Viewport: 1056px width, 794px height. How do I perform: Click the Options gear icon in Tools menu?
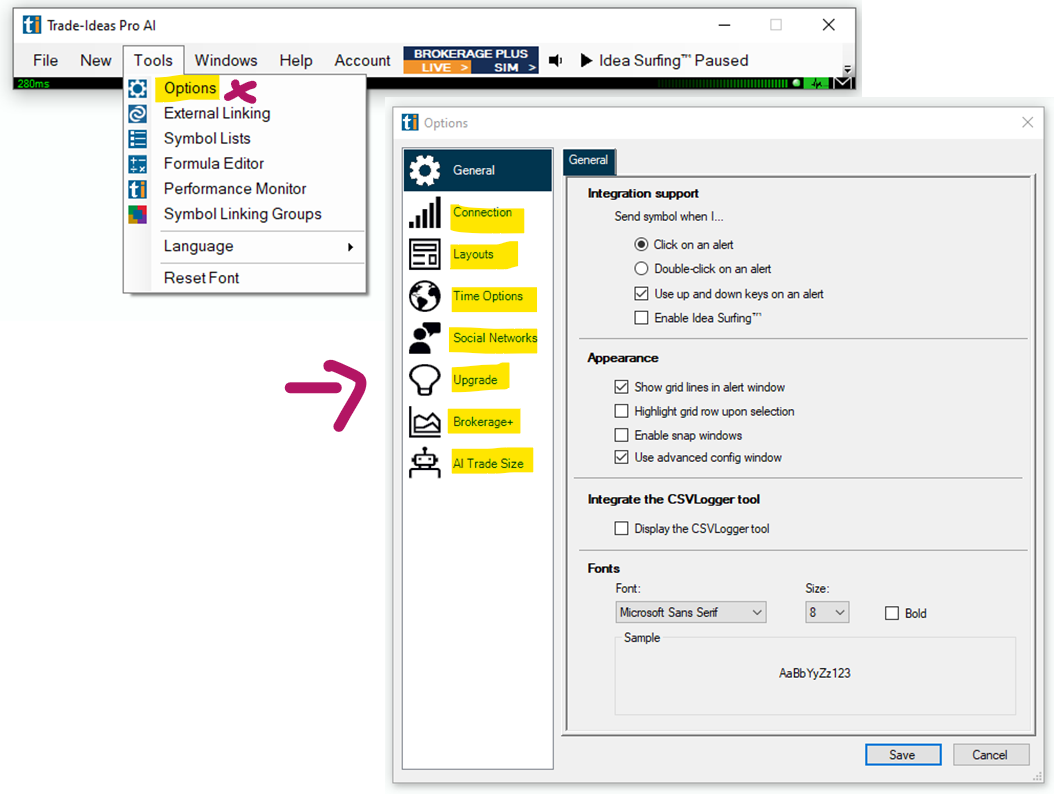click(137, 88)
